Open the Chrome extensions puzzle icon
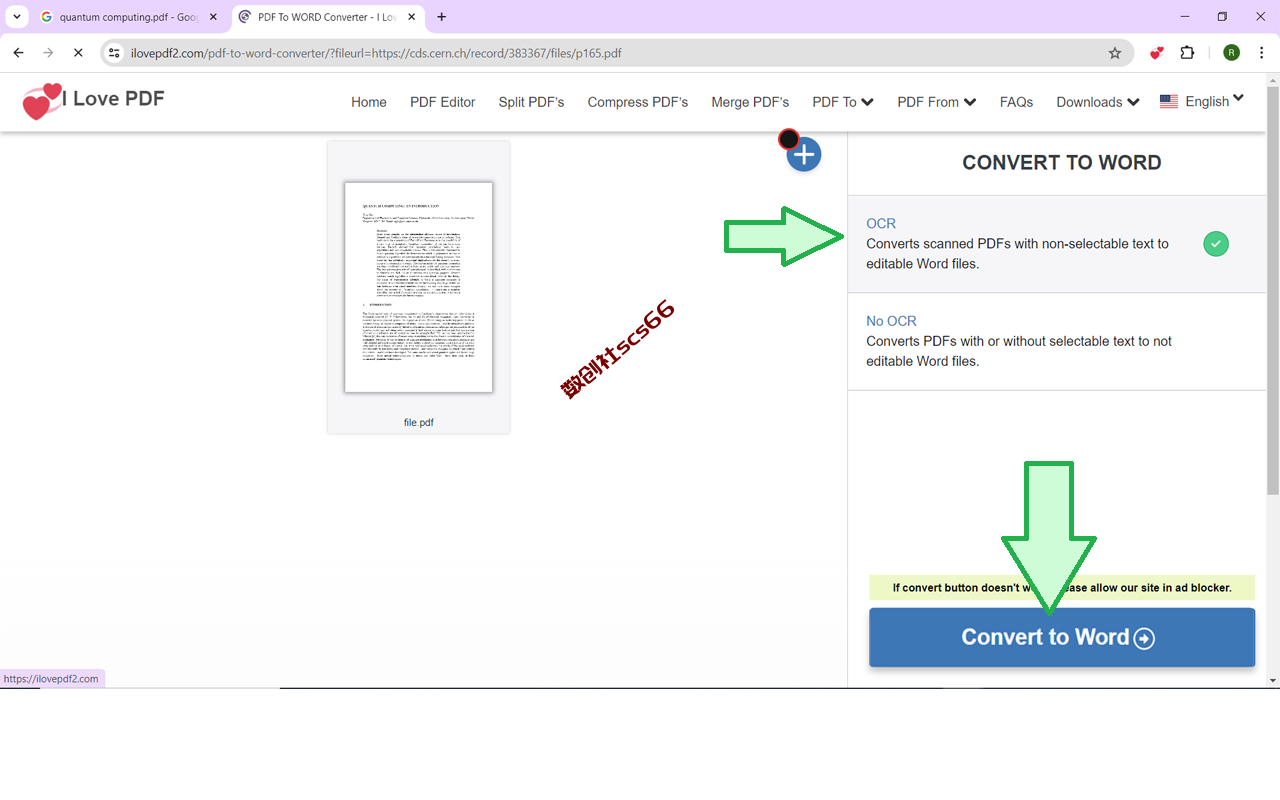Viewport: 1280px width, 800px height. (x=1188, y=53)
